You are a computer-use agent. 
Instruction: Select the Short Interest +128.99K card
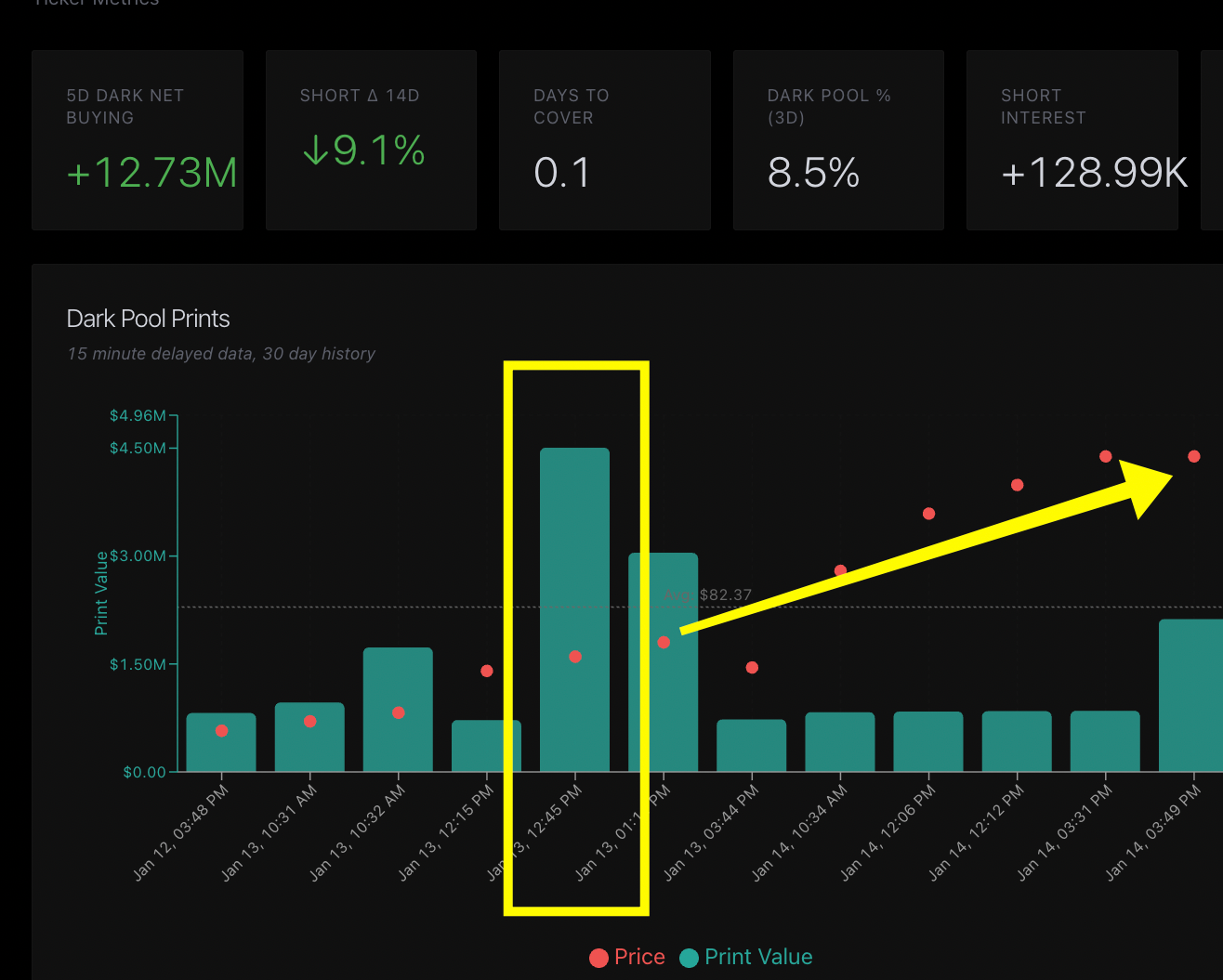pos(1072,140)
